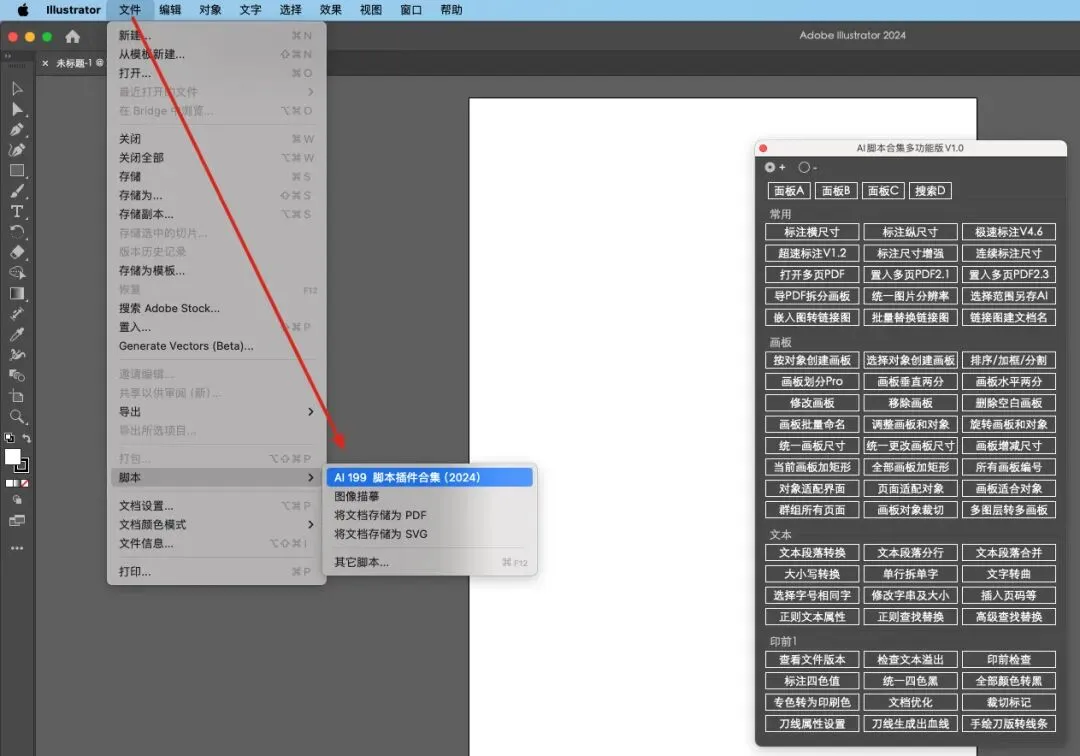Click the white fill color swatch

coord(12,457)
